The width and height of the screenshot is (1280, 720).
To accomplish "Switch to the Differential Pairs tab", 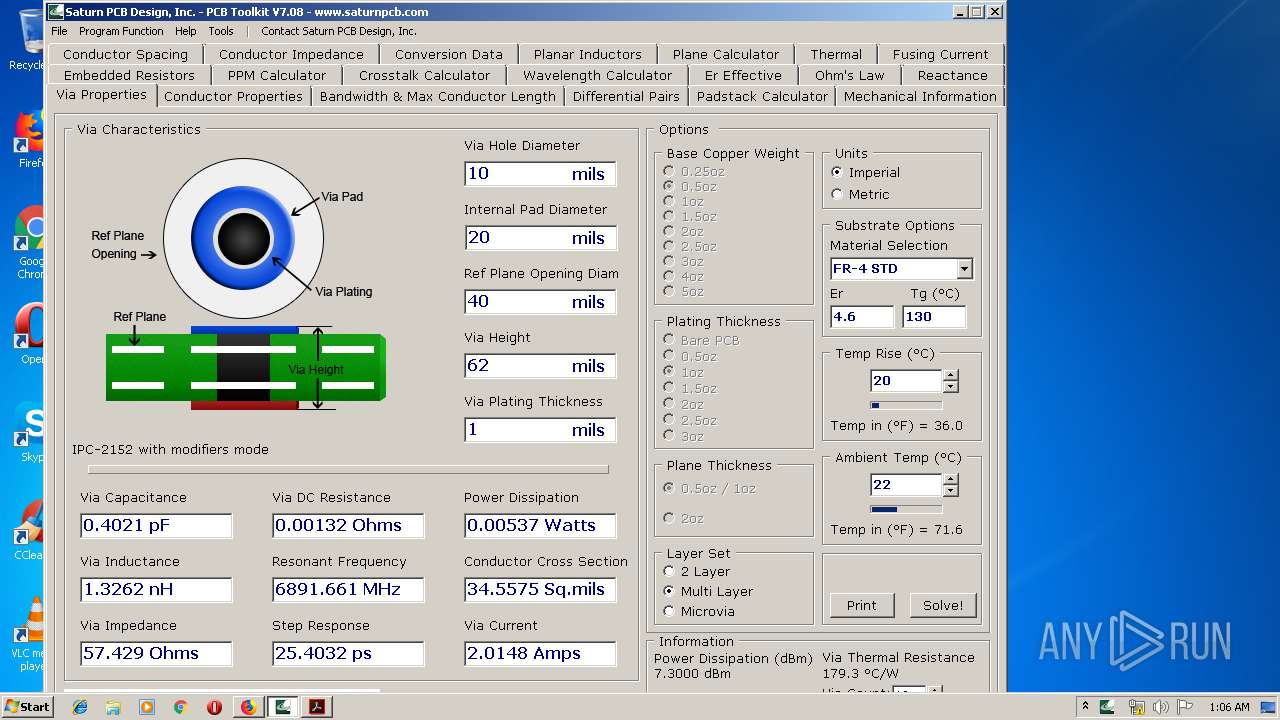I will 626,96.
